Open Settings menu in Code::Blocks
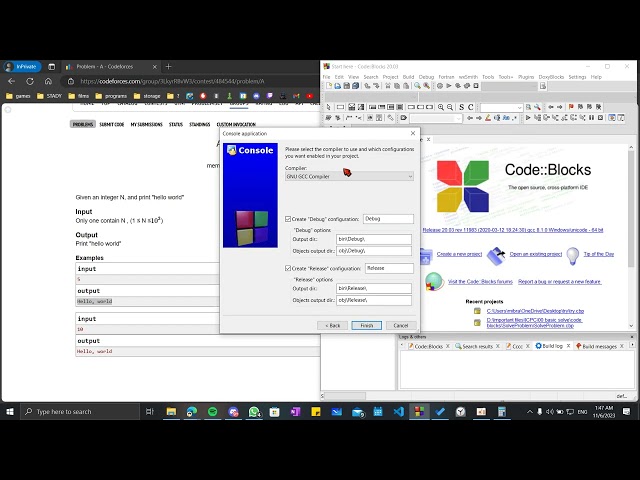 (x=577, y=77)
